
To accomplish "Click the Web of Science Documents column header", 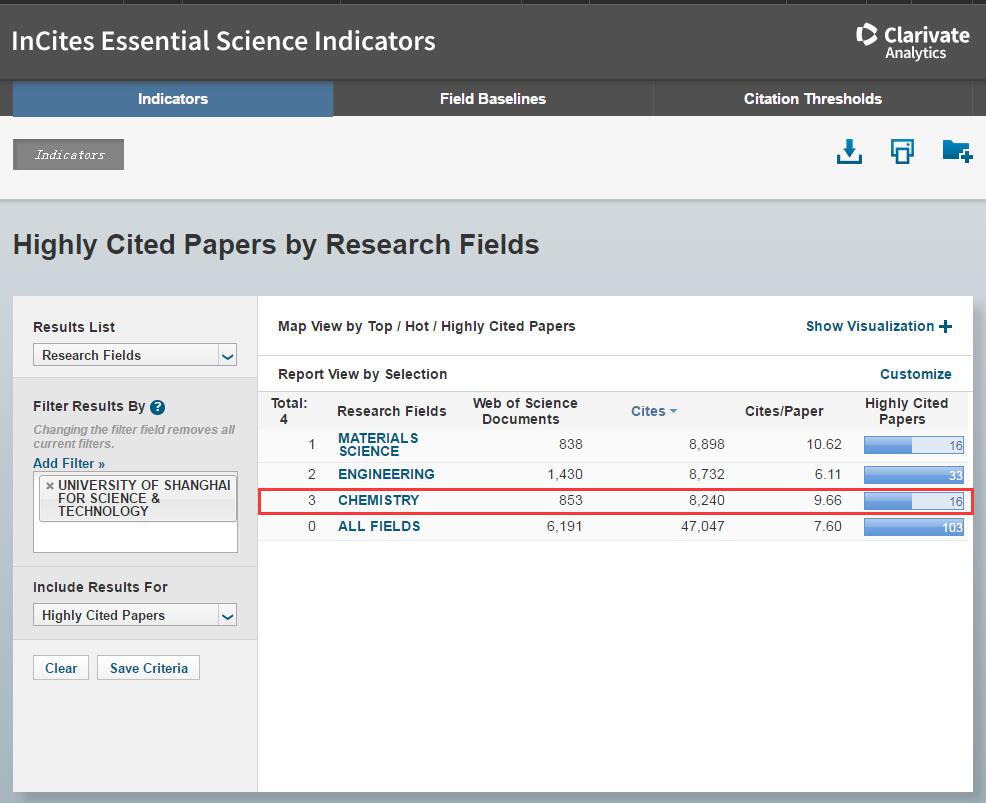I will point(525,411).
